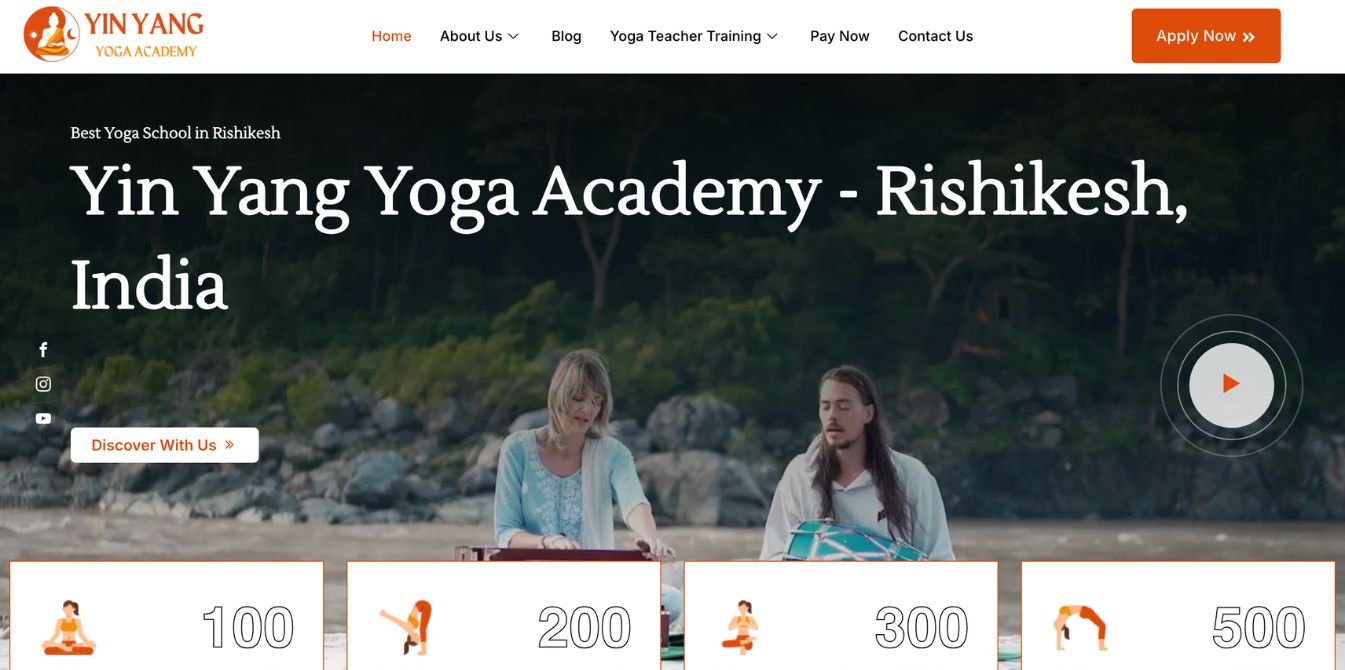Screen dimensions: 1345x670
Task: Open the Instagram social icon
Action: [x=43, y=384]
